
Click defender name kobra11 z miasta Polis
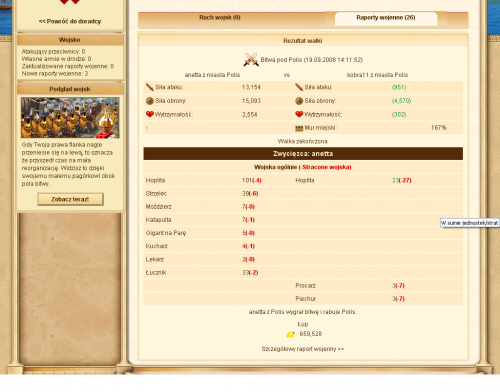click(377, 75)
